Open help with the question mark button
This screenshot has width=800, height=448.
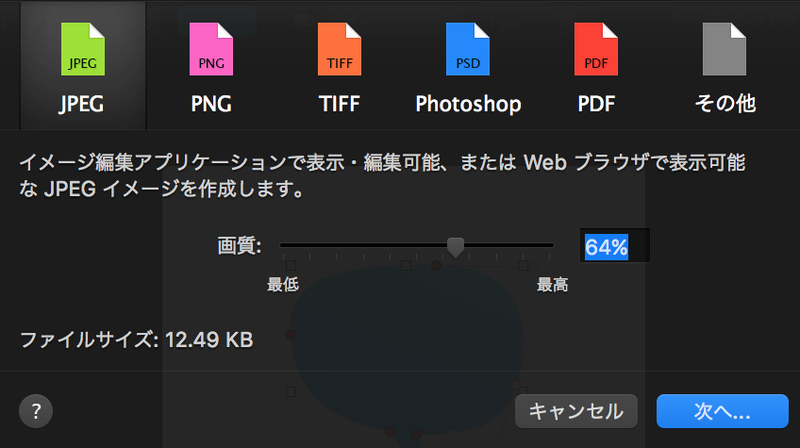[36, 411]
